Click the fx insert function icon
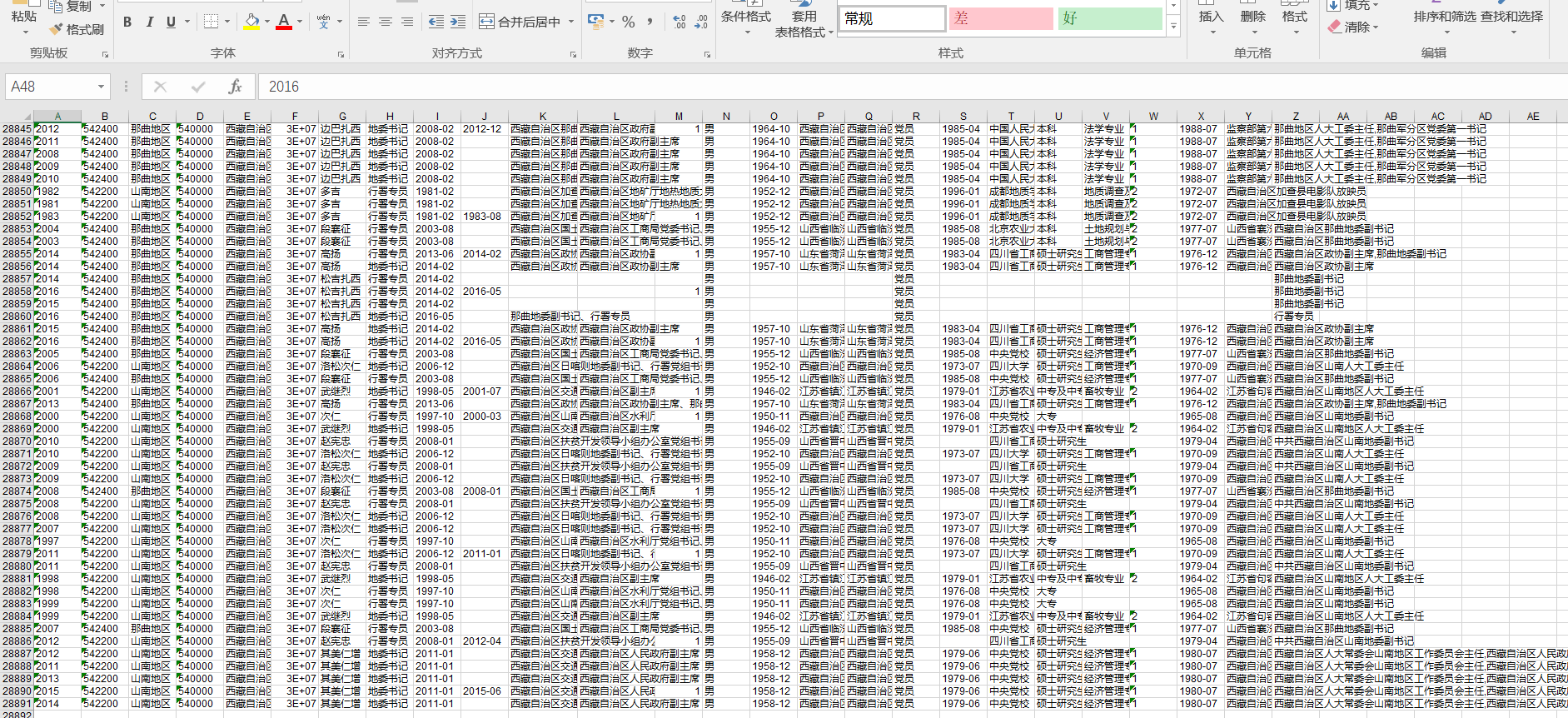Screen dimensions: 1568x718 pyautogui.click(x=235, y=87)
